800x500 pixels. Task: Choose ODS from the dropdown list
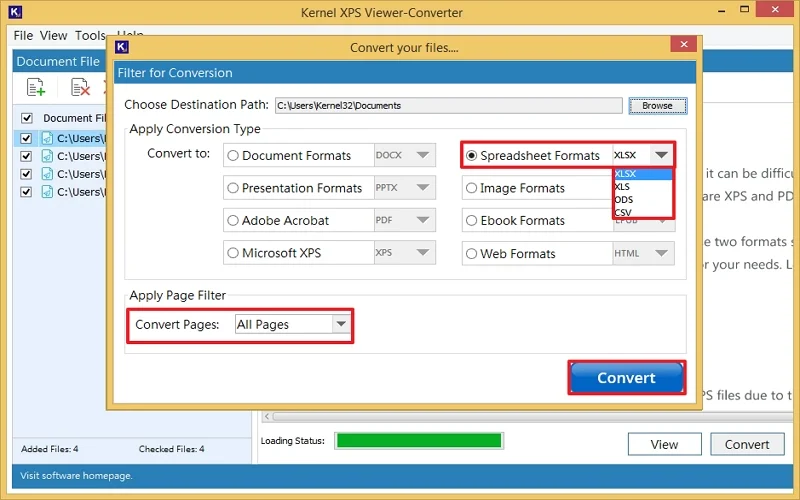pyautogui.click(x=643, y=199)
